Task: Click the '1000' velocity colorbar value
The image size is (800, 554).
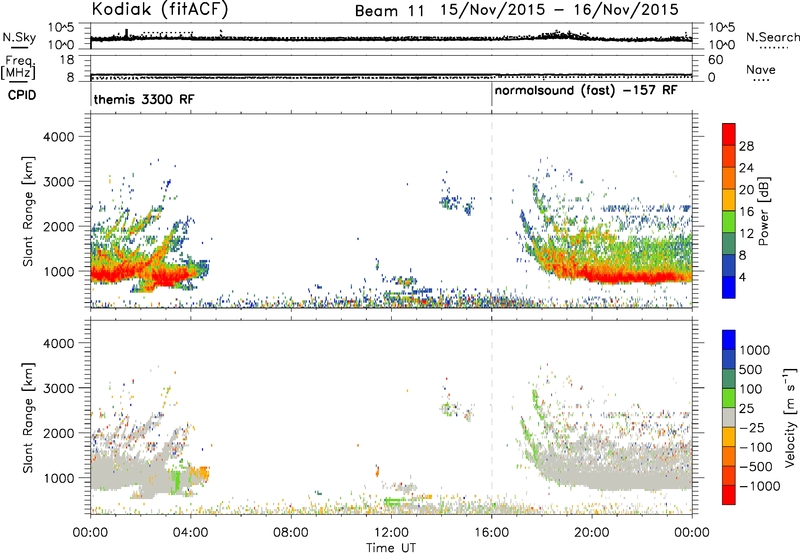Action: click(x=755, y=350)
